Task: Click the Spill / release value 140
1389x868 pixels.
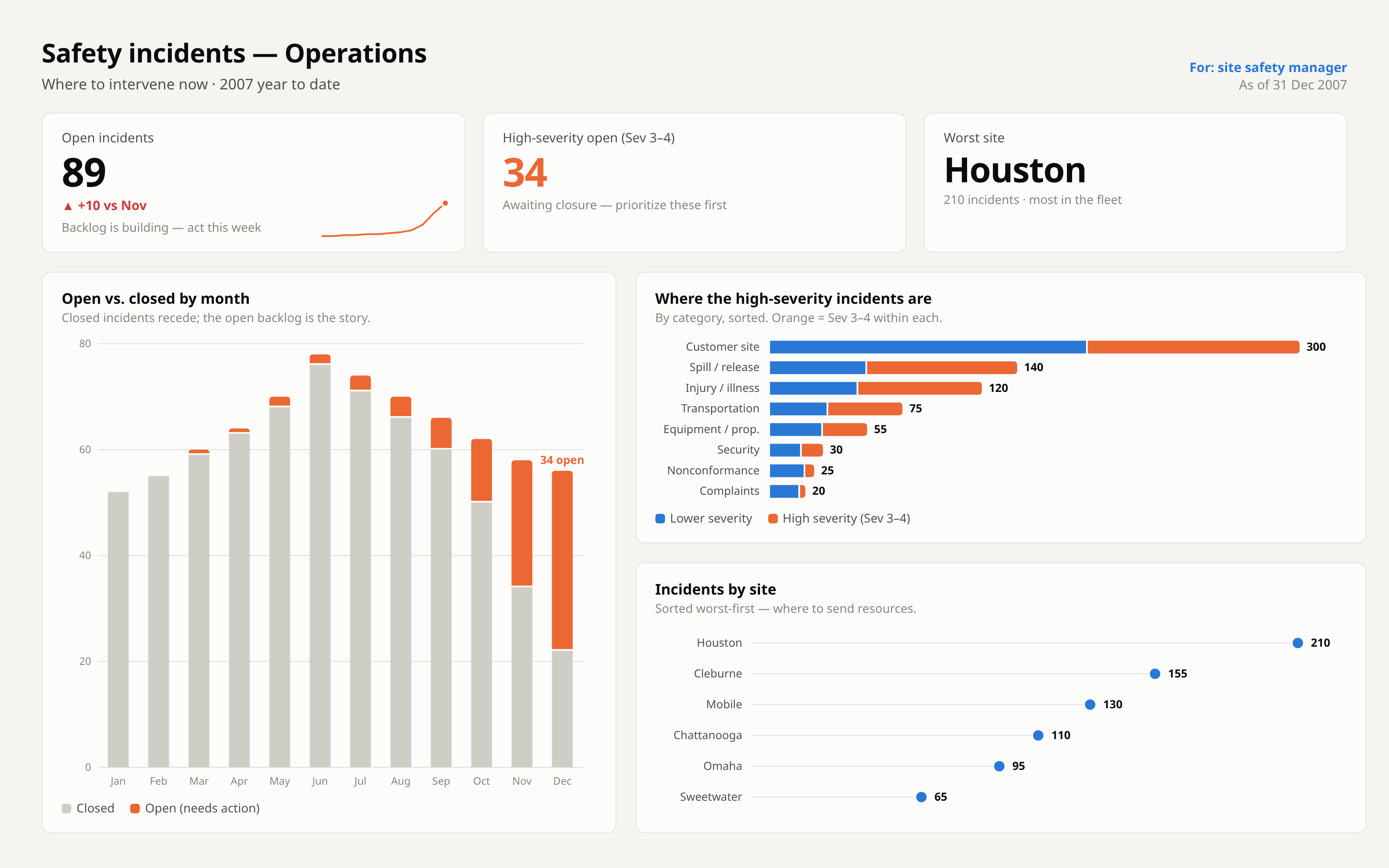Action: (1033, 368)
